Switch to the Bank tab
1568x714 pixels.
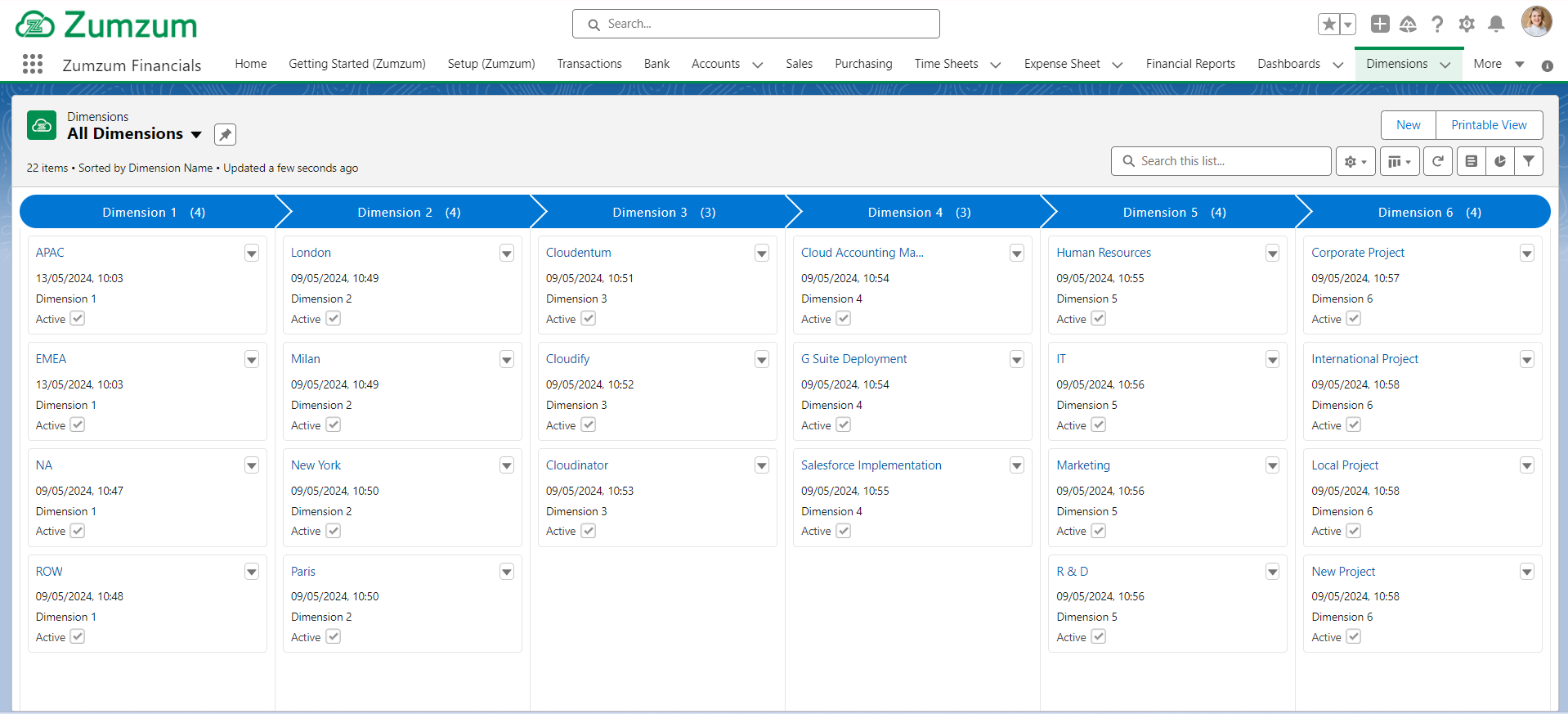656,64
